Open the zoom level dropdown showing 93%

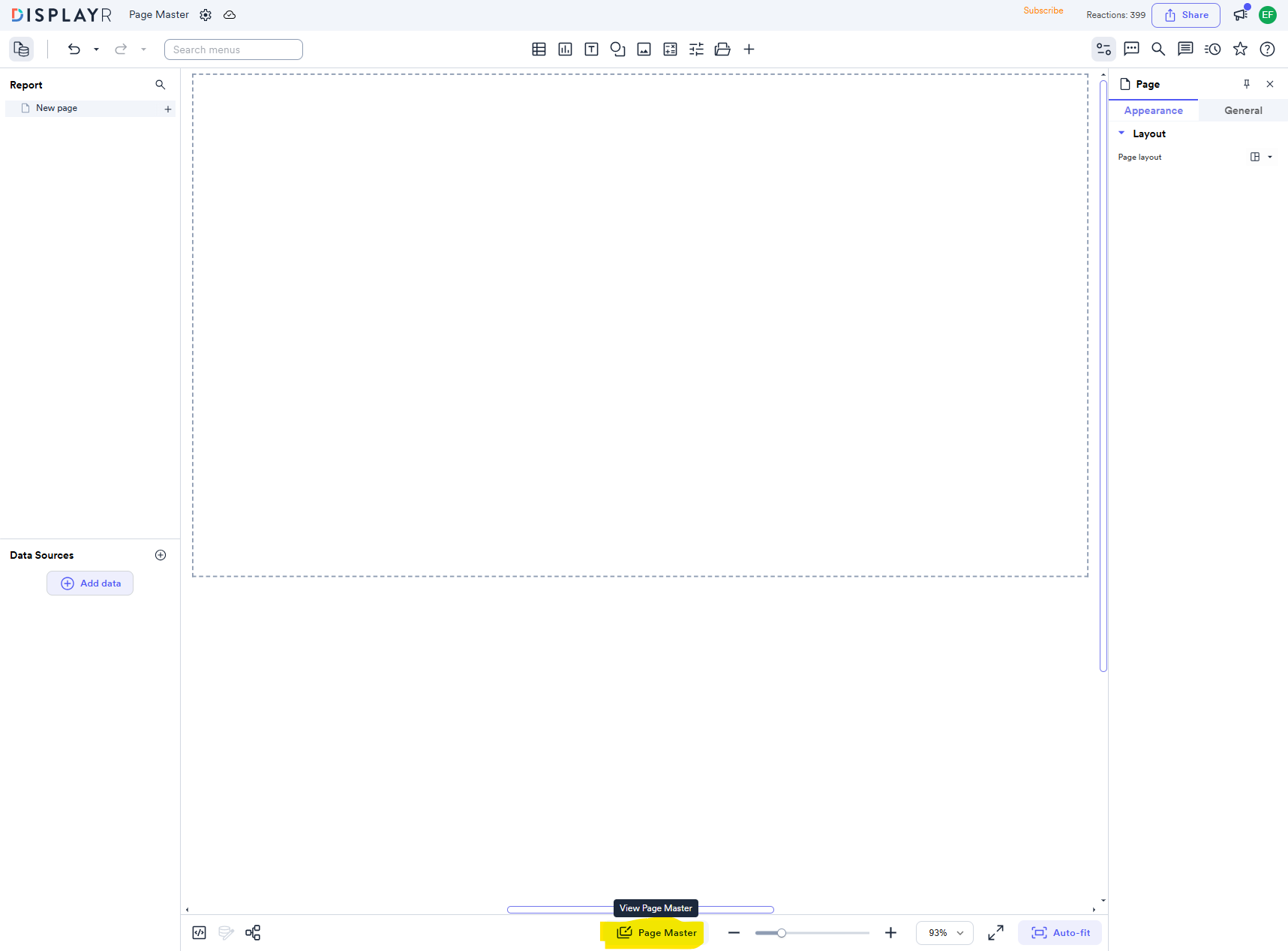point(944,932)
